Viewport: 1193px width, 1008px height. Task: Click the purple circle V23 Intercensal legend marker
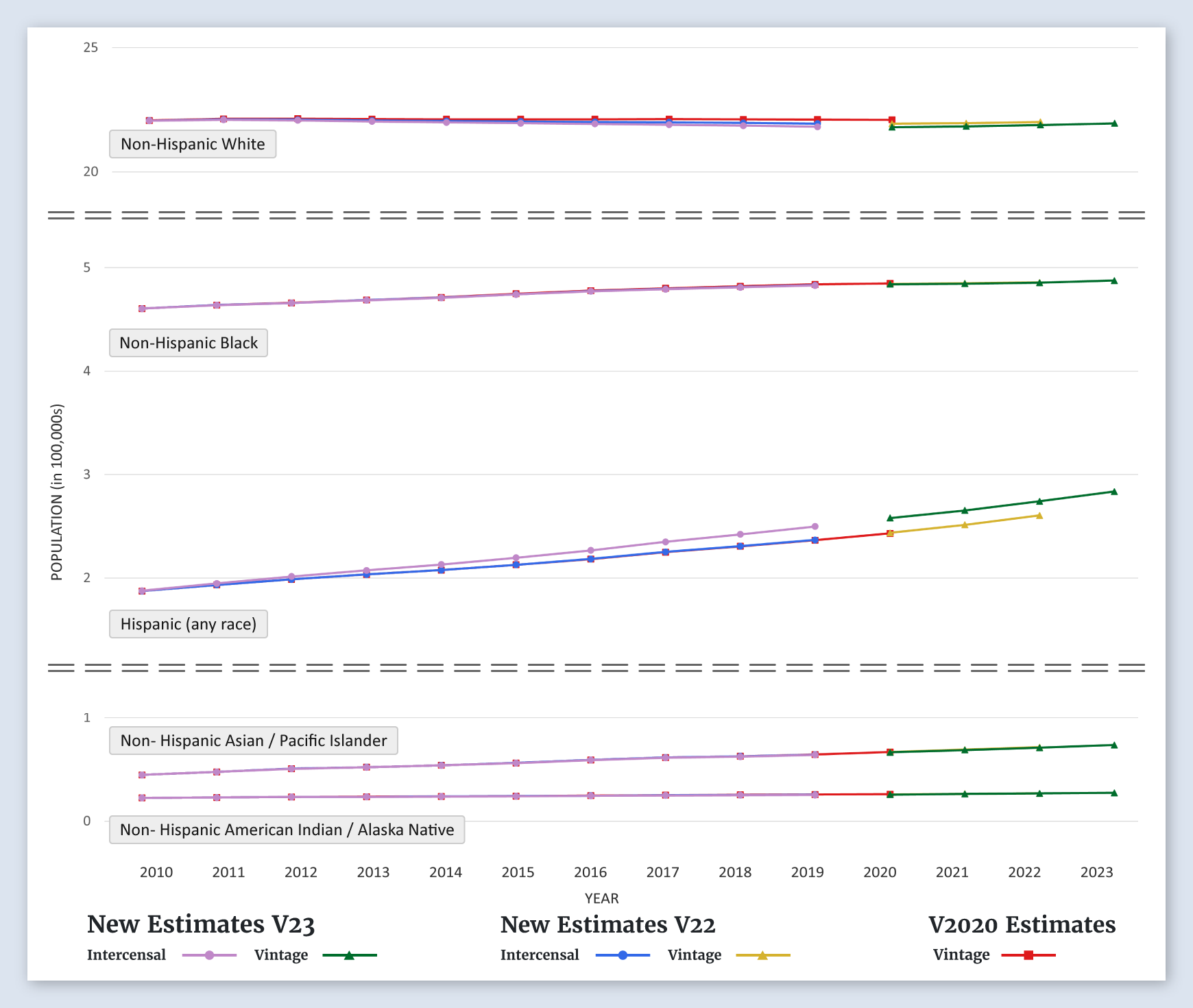[210, 955]
